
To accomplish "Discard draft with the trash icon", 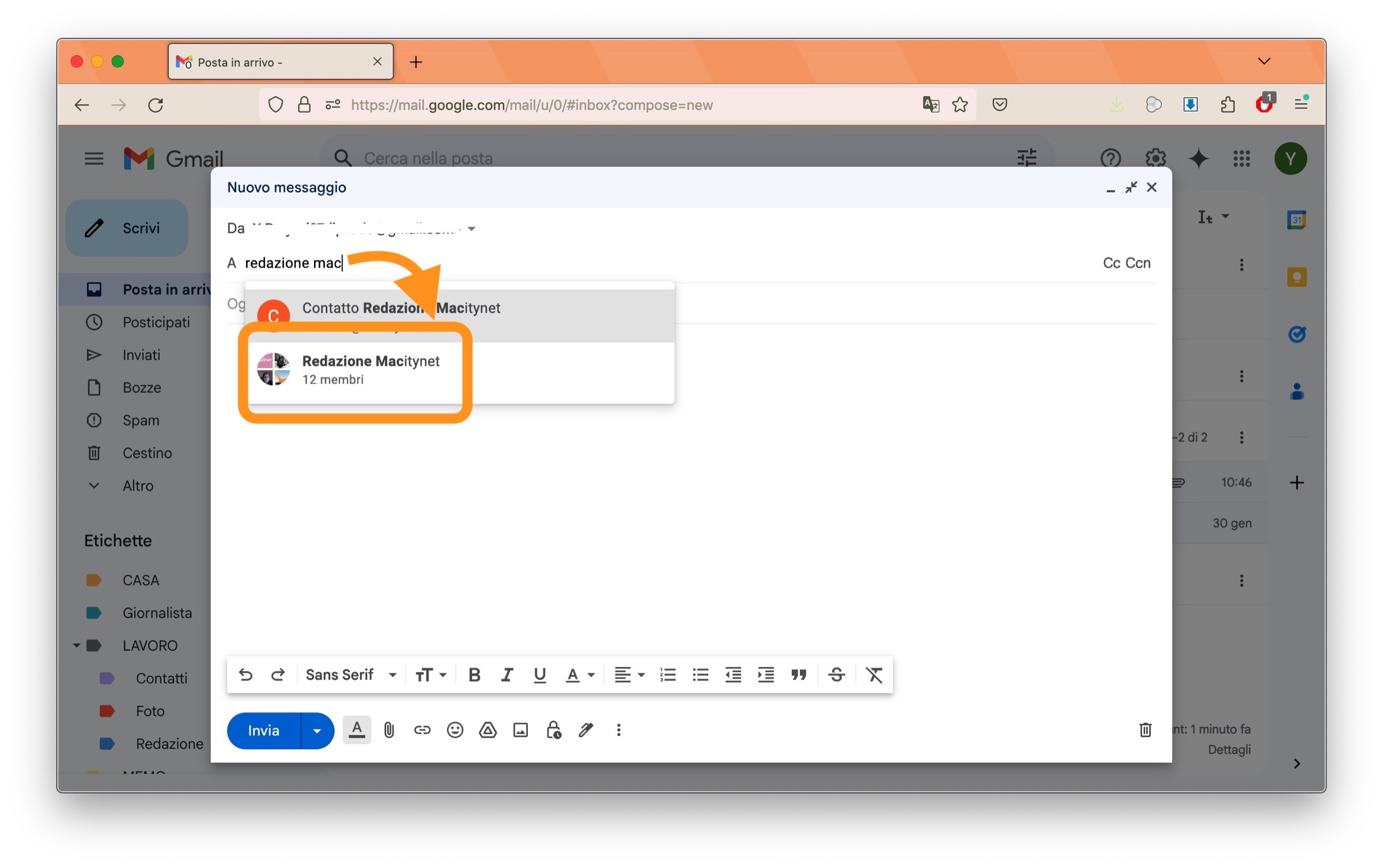I will [1145, 730].
